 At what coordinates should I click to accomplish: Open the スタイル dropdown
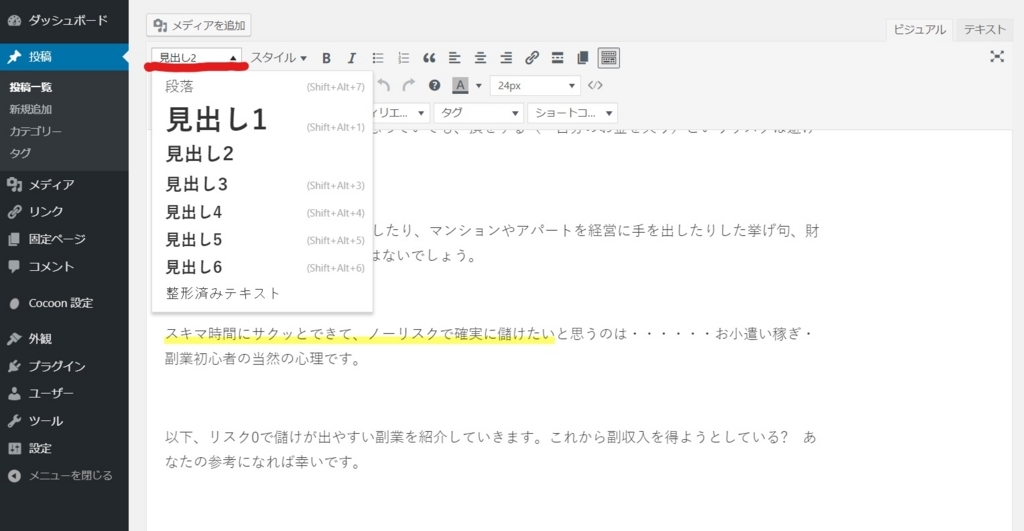[279, 58]
